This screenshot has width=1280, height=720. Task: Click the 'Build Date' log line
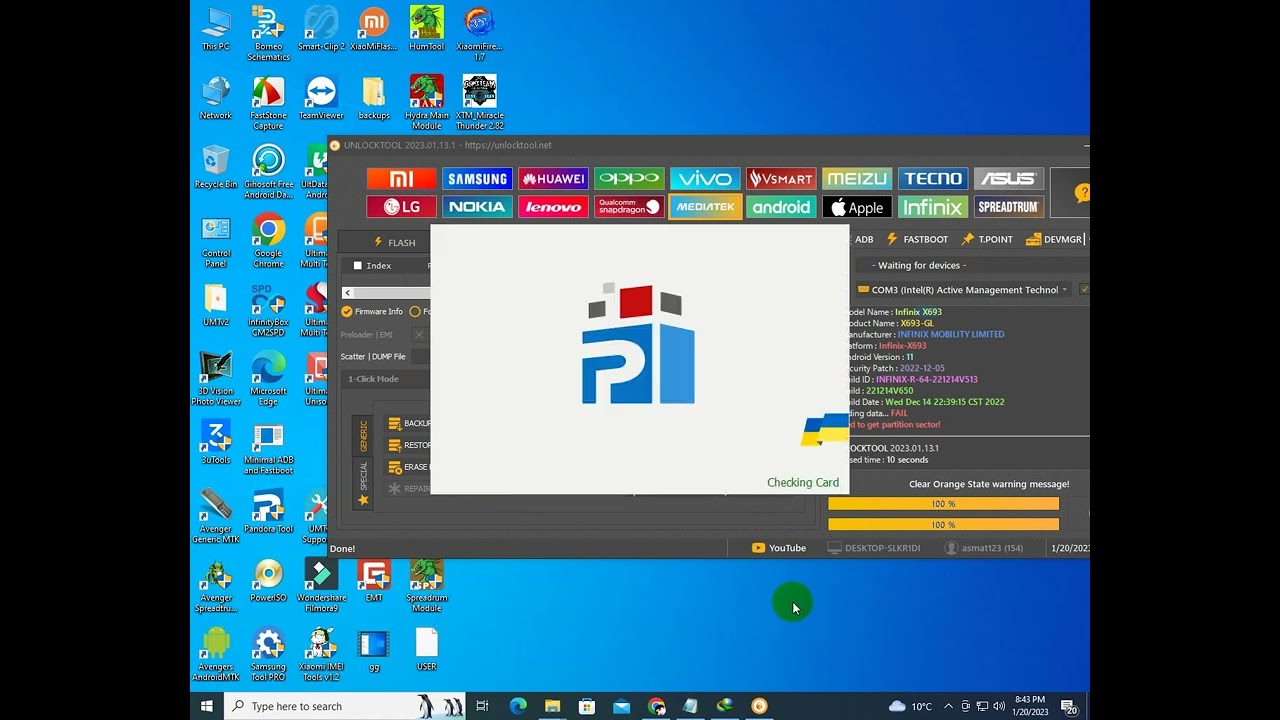coord(926,402)
